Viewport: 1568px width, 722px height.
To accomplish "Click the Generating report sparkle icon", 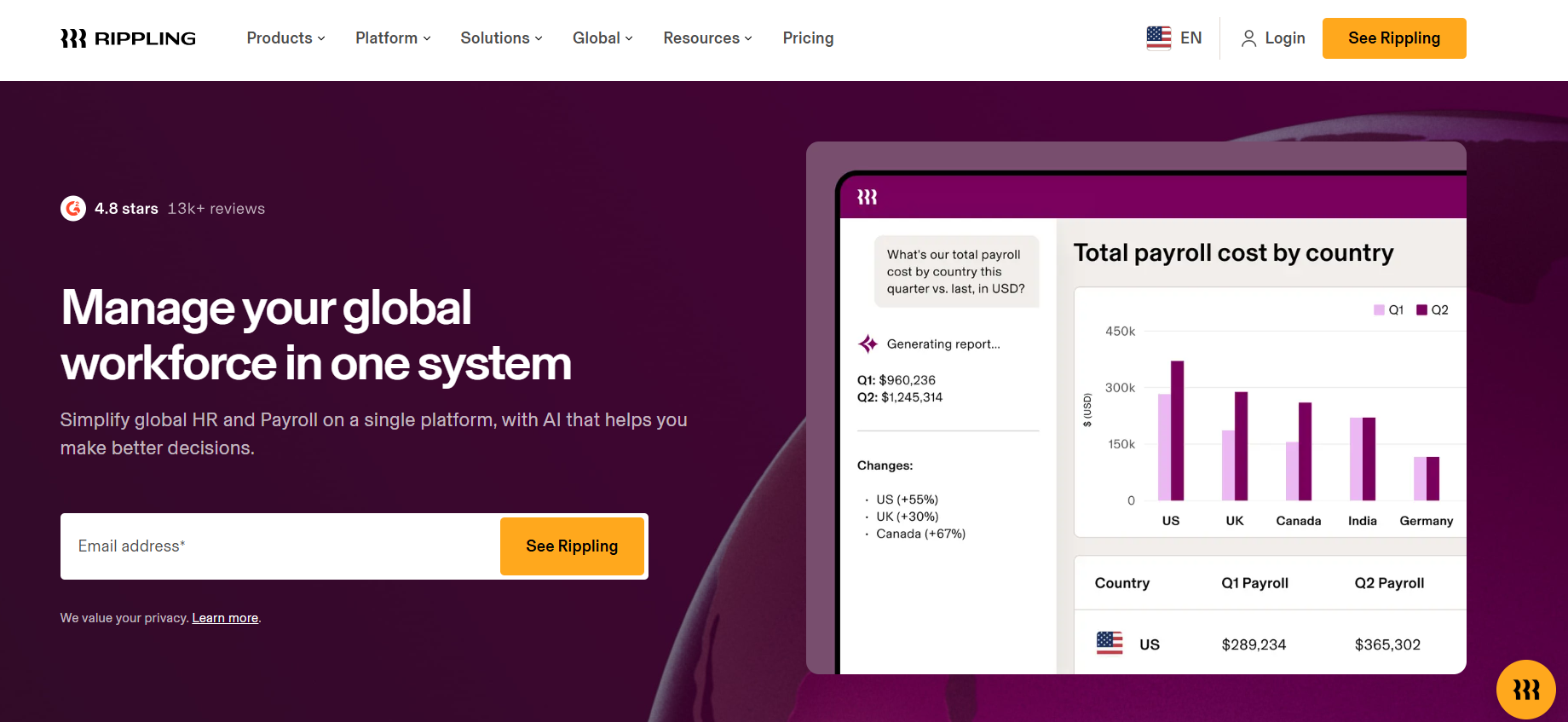I will point(868,344).
